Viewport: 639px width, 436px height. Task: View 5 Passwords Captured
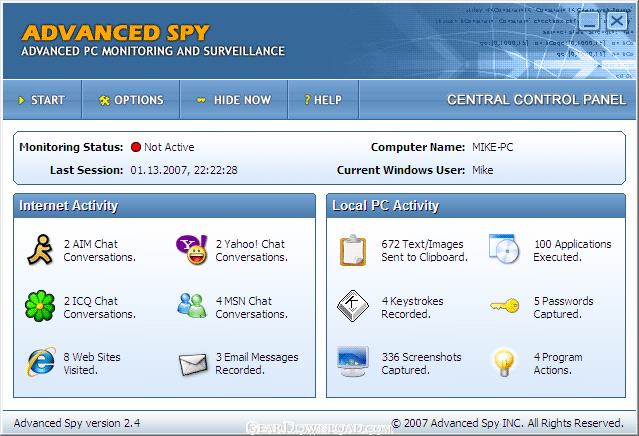click(x=563, y=308)
